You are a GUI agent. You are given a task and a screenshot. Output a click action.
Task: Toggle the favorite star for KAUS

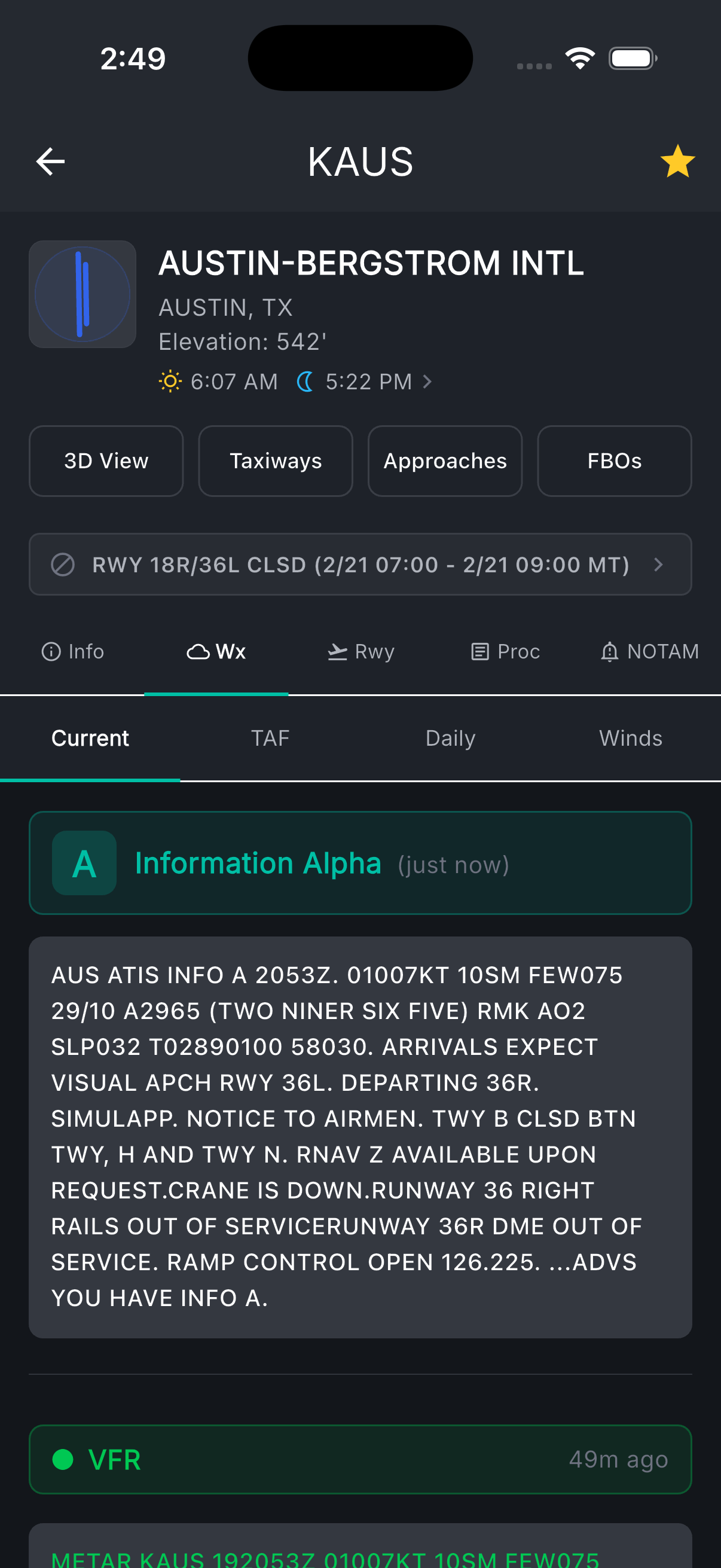677,162
